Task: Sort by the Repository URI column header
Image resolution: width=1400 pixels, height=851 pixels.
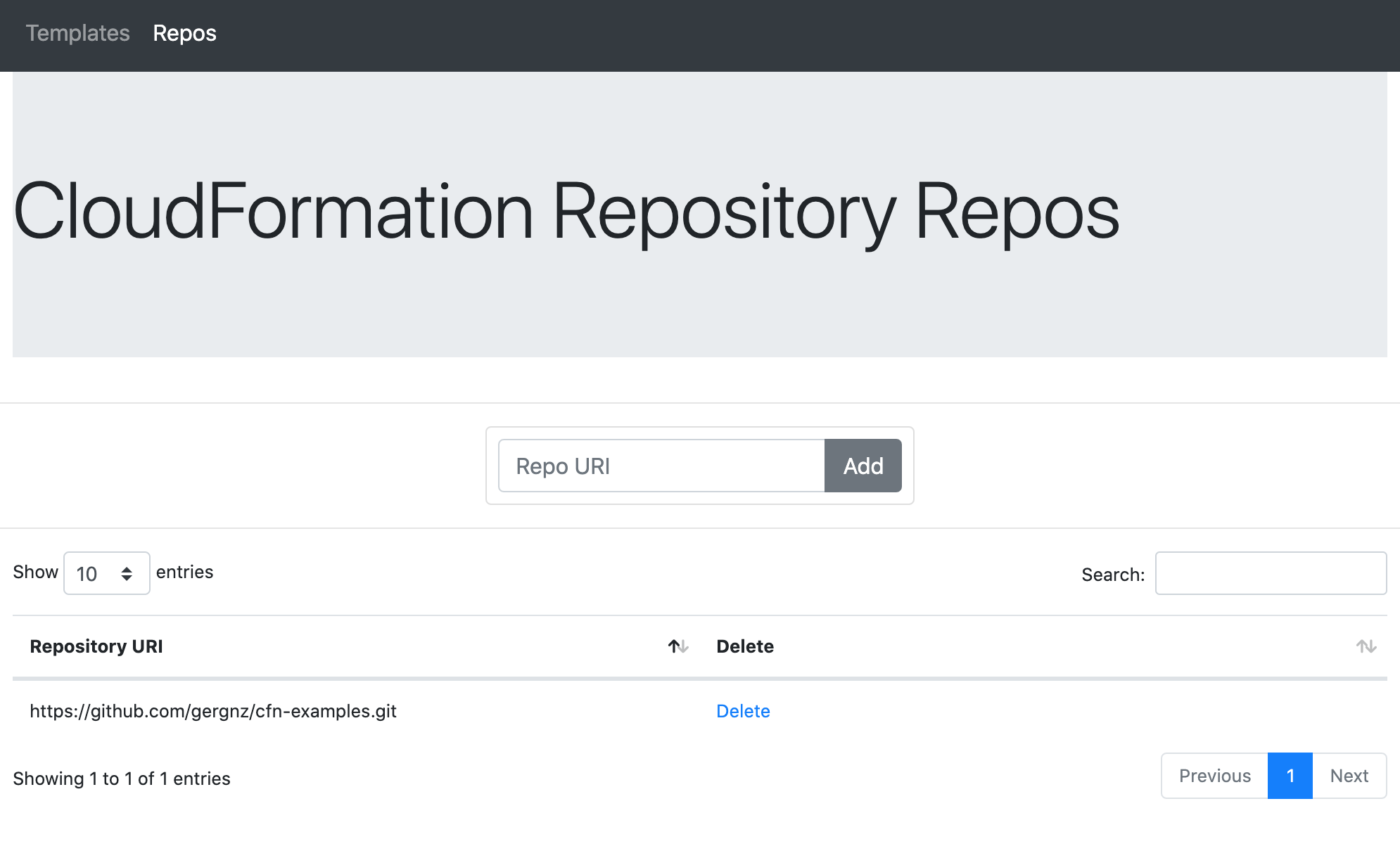Action: [x=96, y=646]
